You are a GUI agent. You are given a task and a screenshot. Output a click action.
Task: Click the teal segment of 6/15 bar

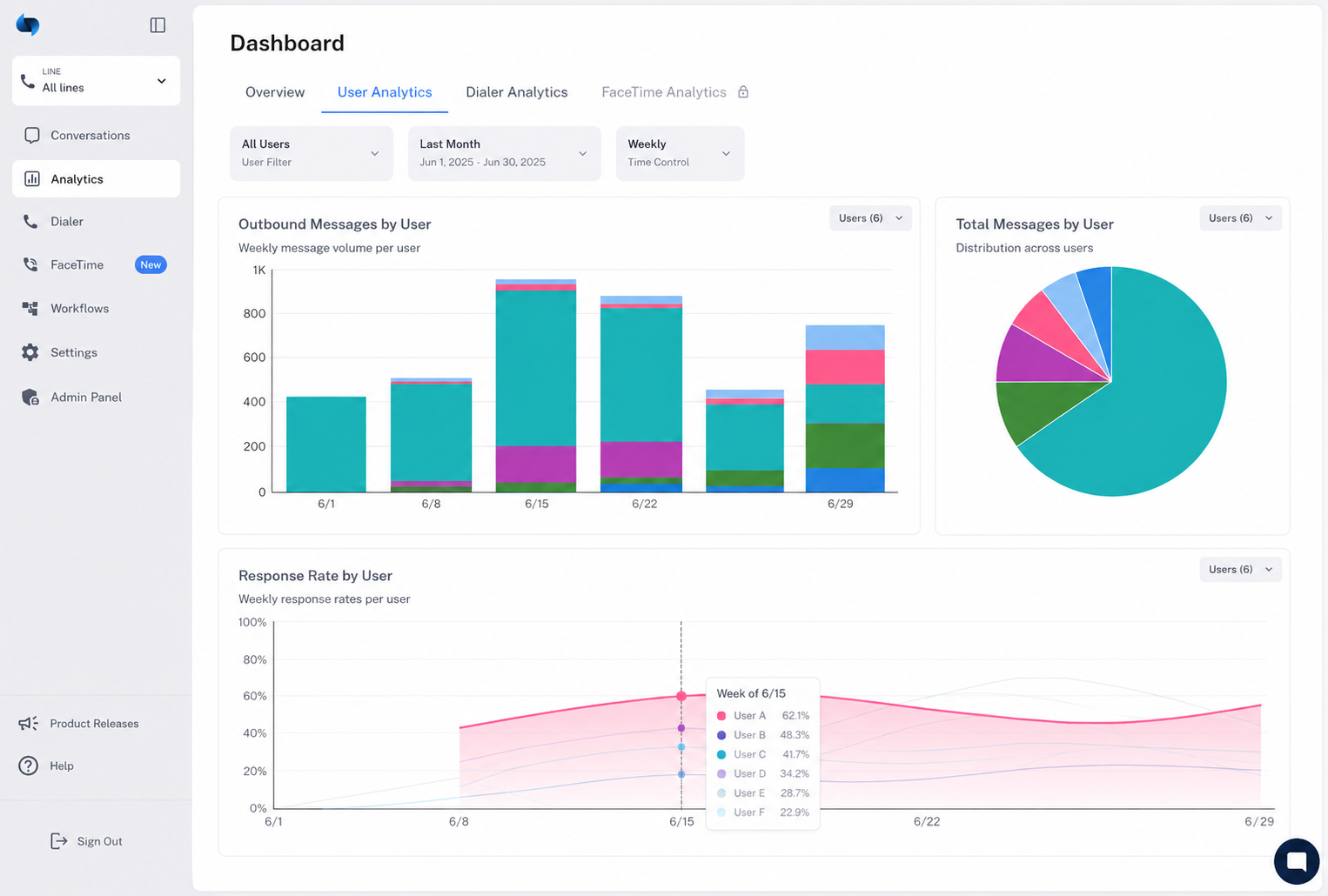pyautogui.click(x=536, y=368)
